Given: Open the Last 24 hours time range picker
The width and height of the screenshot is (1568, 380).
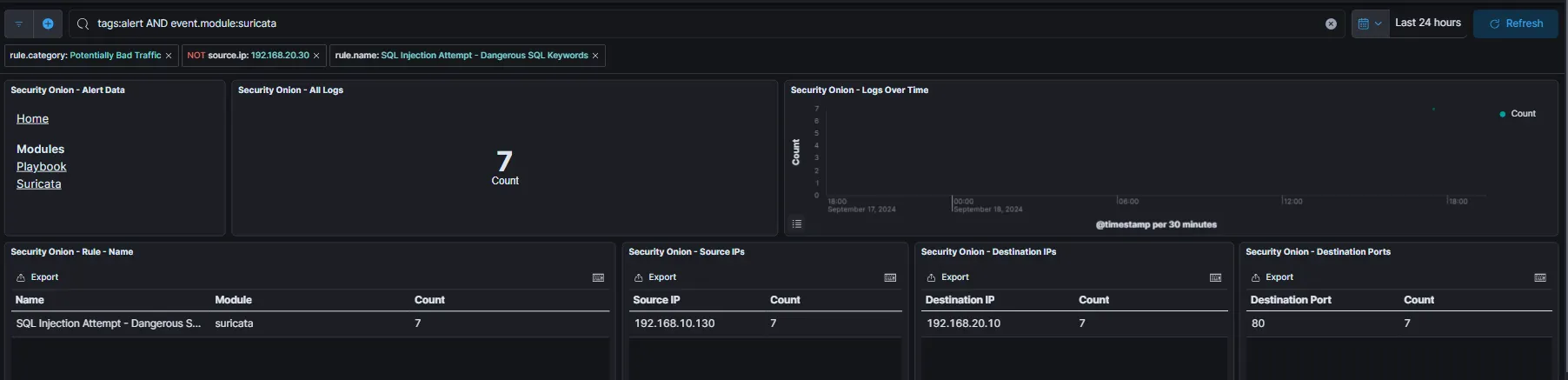Looking at the screenshot, I should coord(1427,23).
